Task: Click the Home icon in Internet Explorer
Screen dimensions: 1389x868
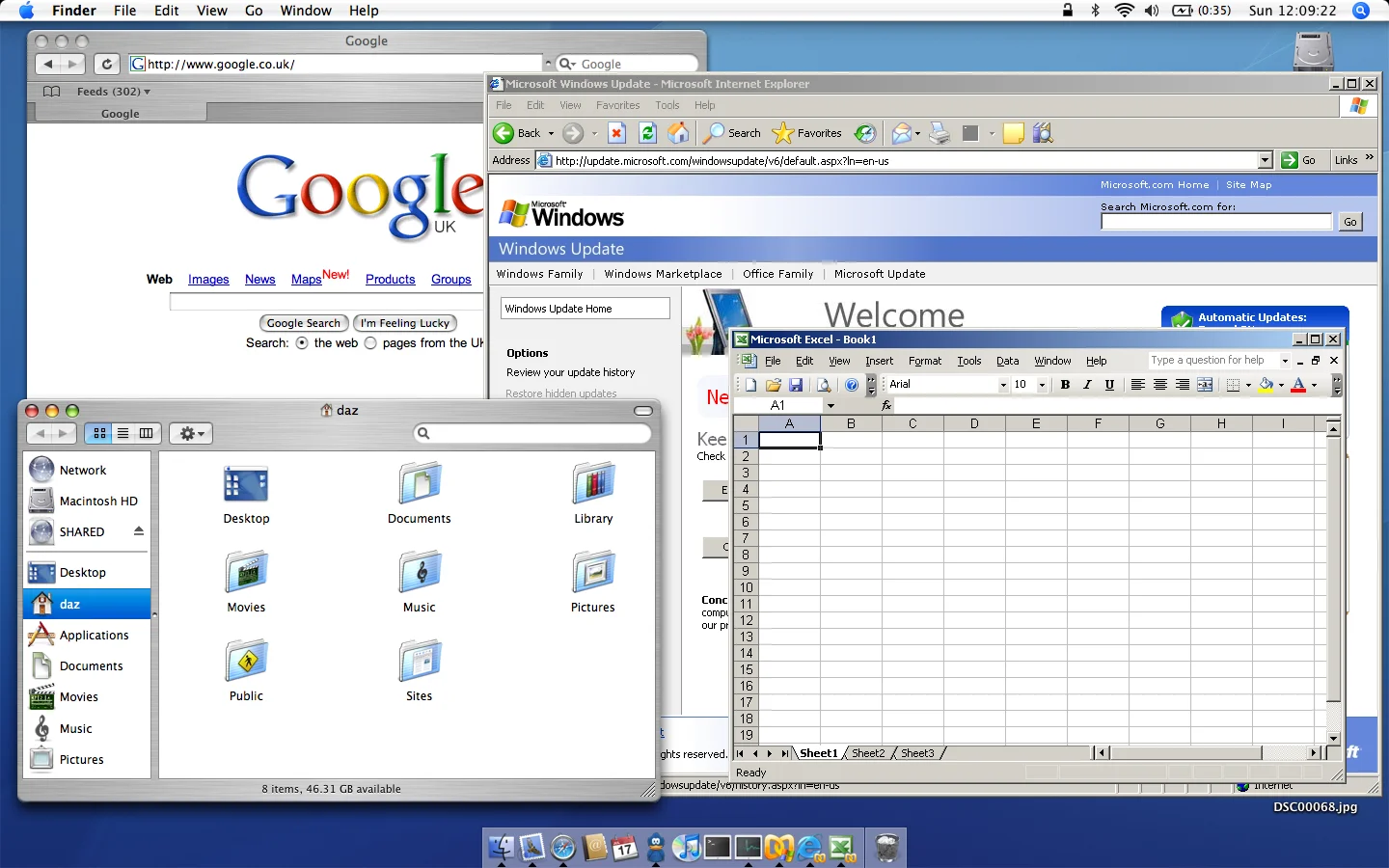Action: pyautogui.click(x=679, y=133)
